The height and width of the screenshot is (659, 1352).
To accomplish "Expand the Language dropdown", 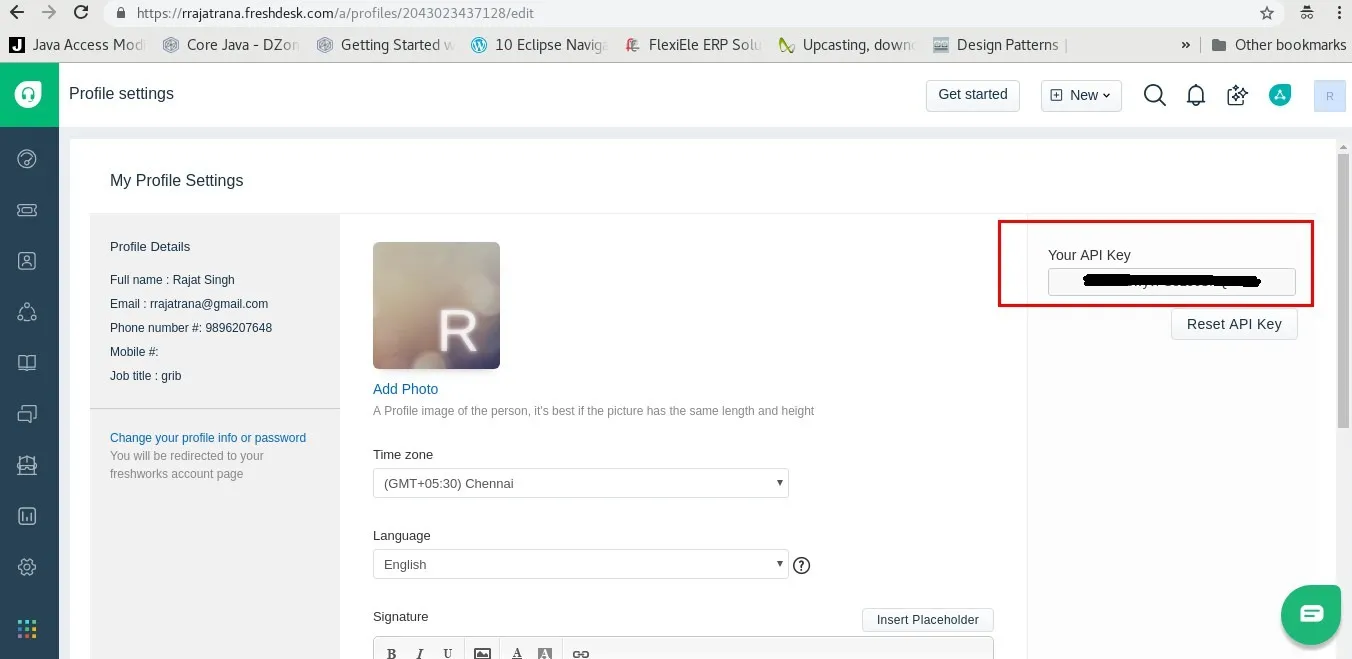I will point(581,564).
